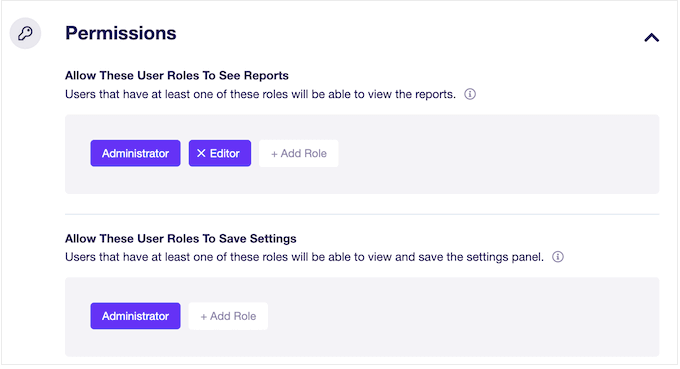Open info tooltip for See Reports description
The height and width of the screenshot is (369, 680).
[470, 94]
